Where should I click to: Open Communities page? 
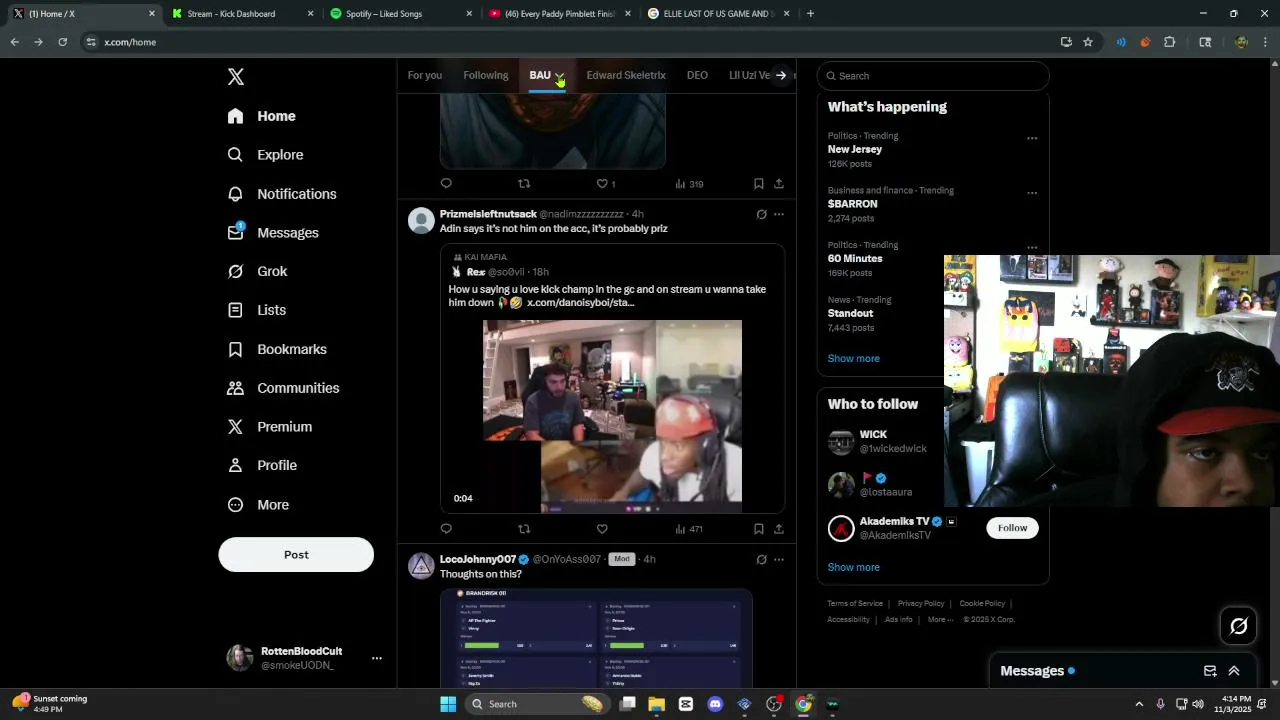[283, 388]
